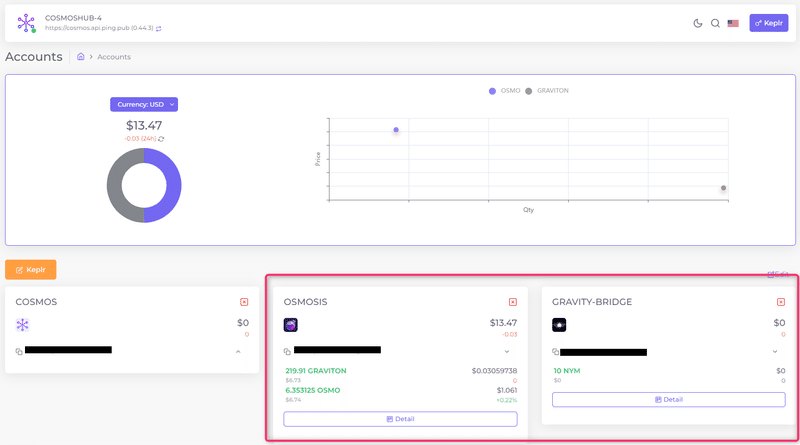The height and width of the screenshot is (445, 800).
Task: Connect wallet with the purple Keplr button
Action: 768,23
